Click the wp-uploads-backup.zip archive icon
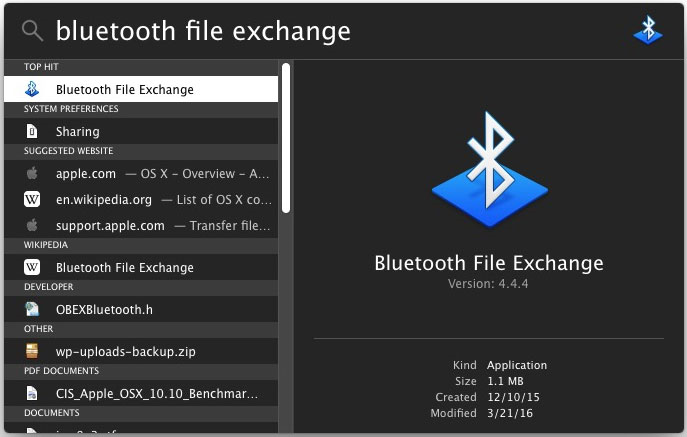Viewport: 687px width, 437px height. pos(32,351)
